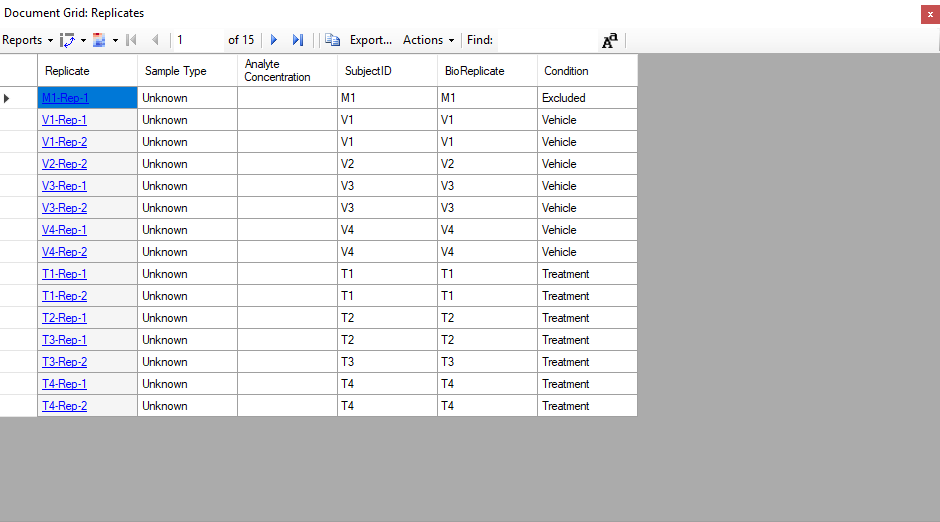Open the grid view options icon dropdown
The height and width of the screenshot is (522, 940).
tap(99, 40)
